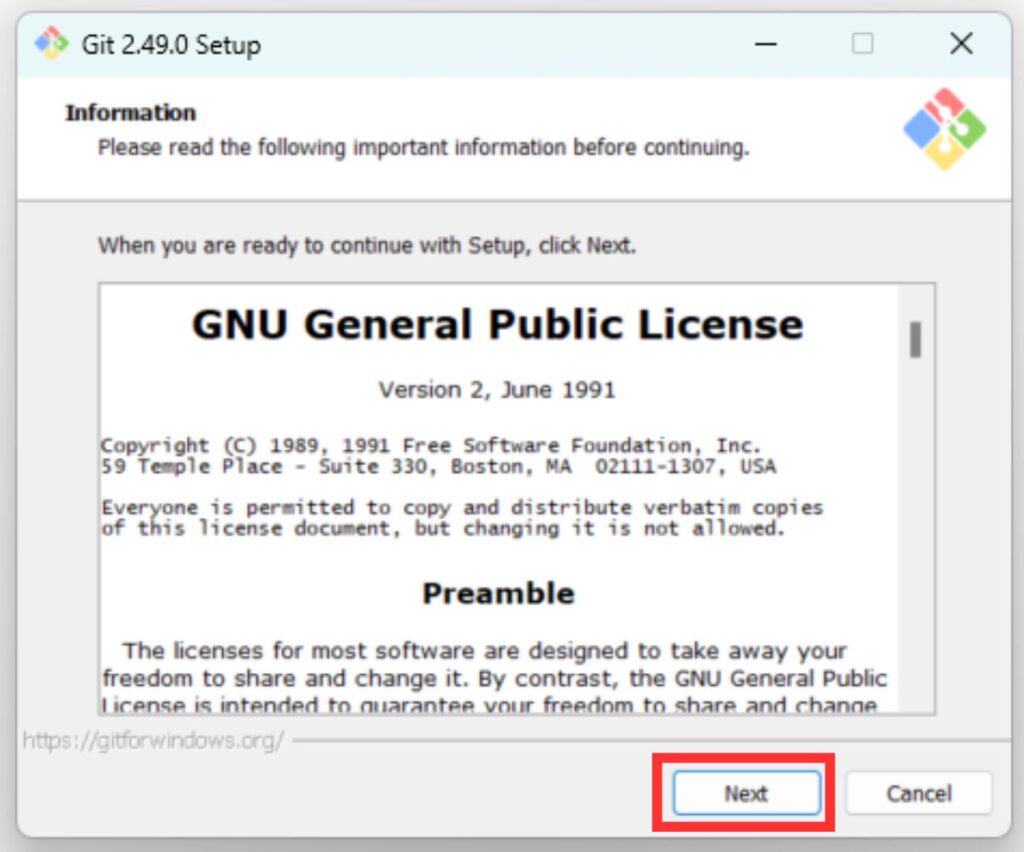Click 'When you are ready to continue' text
This screenshot has width=1024, height=852.
[x=366, y=245]
